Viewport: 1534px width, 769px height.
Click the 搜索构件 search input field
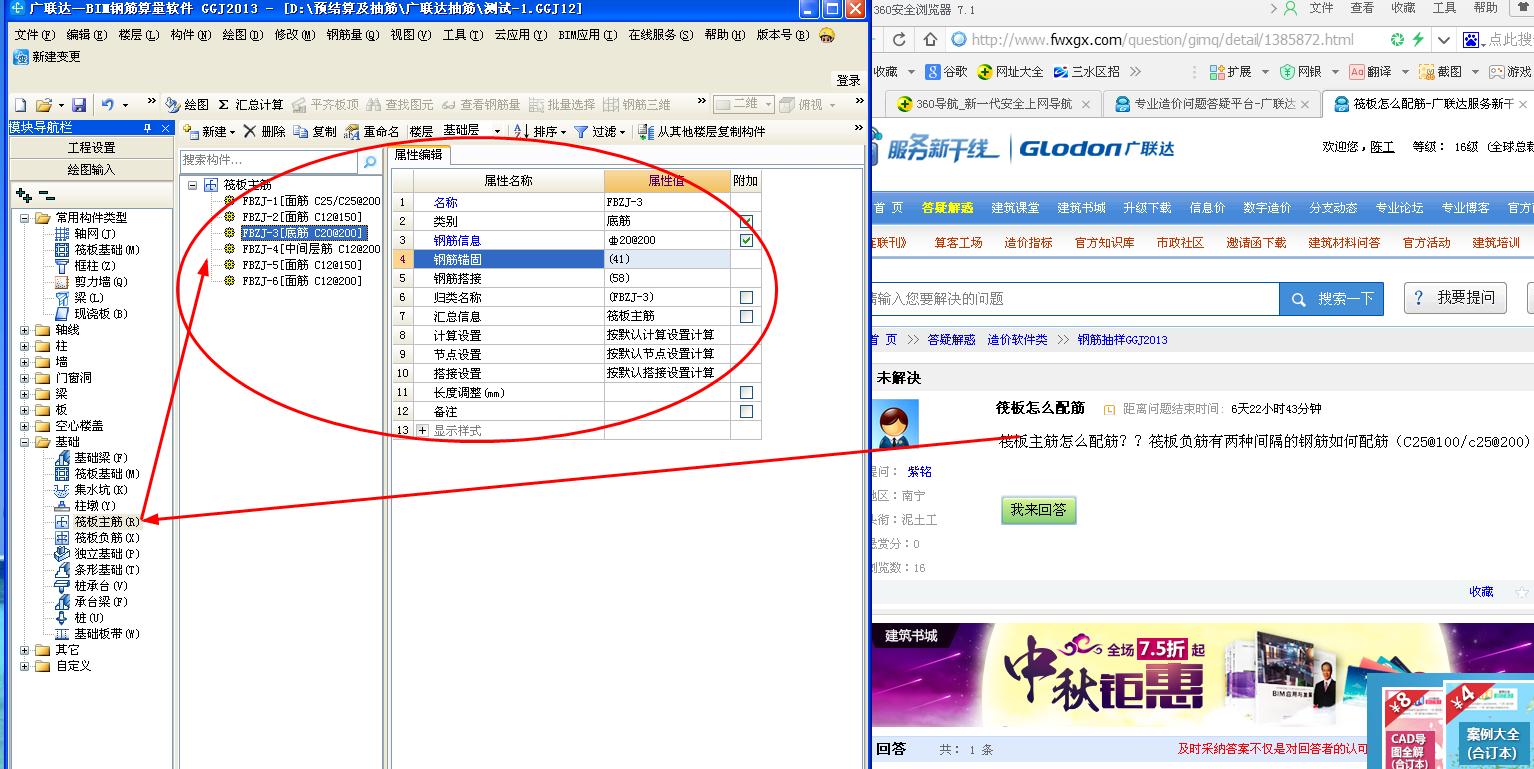[269, 161]
